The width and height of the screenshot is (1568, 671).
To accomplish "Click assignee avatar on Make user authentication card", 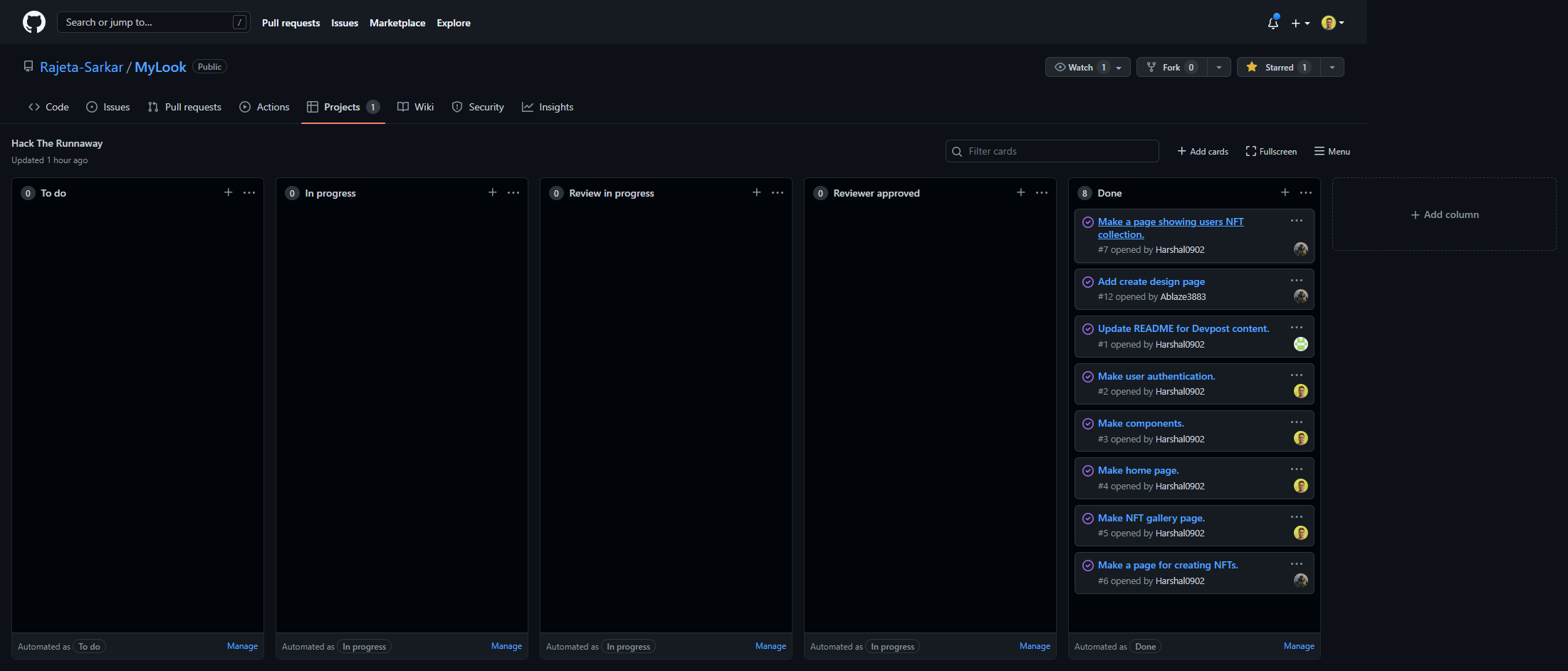I will click(x=1301, y=391).
